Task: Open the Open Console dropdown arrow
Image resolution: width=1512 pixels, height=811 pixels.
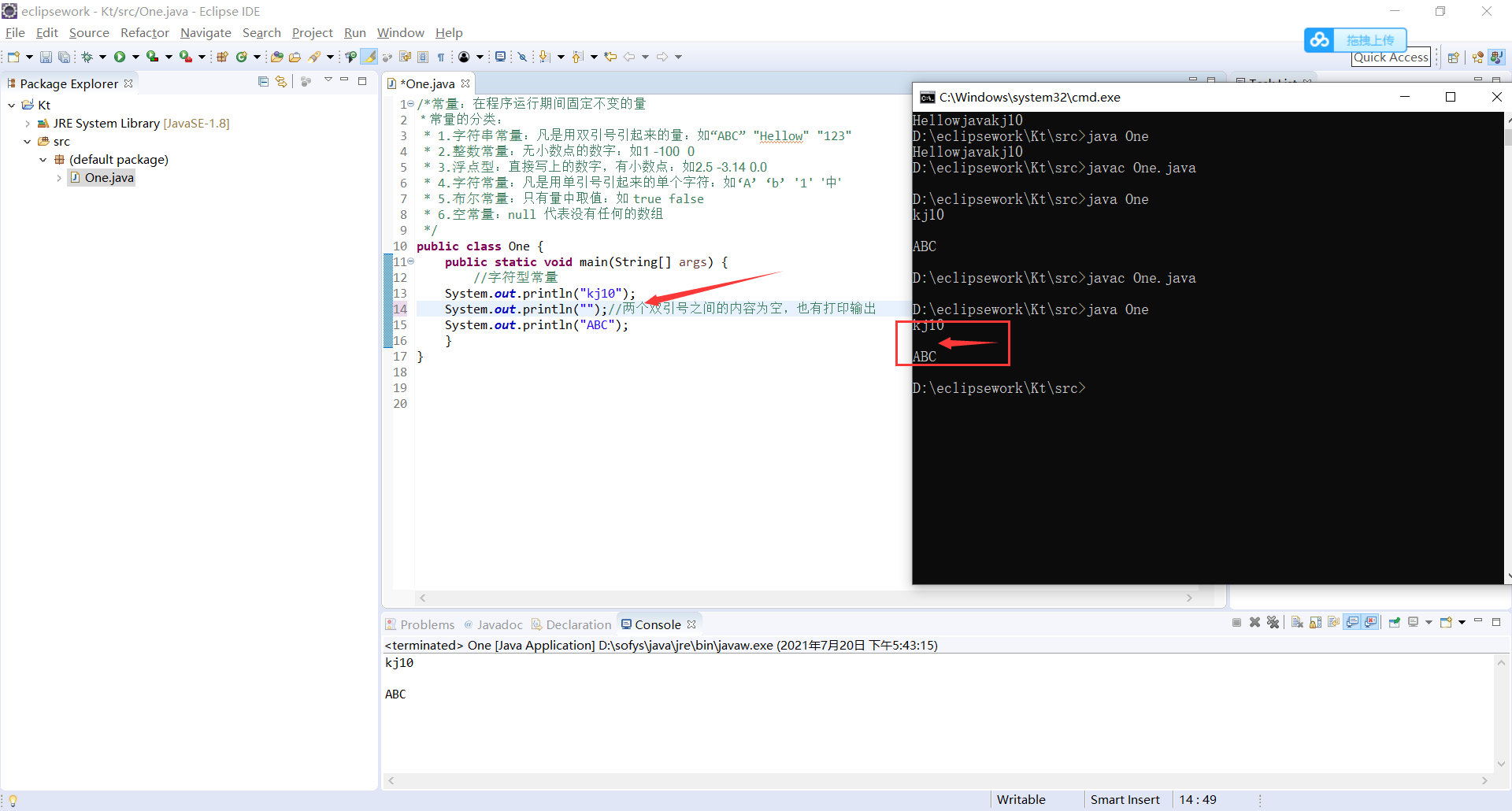Action: (1462, 622)
